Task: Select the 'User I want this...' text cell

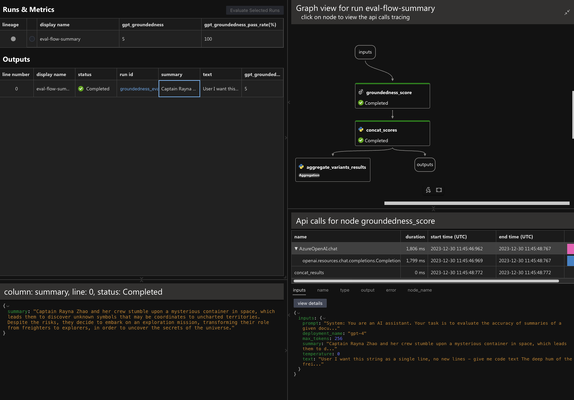Action: 220,89
